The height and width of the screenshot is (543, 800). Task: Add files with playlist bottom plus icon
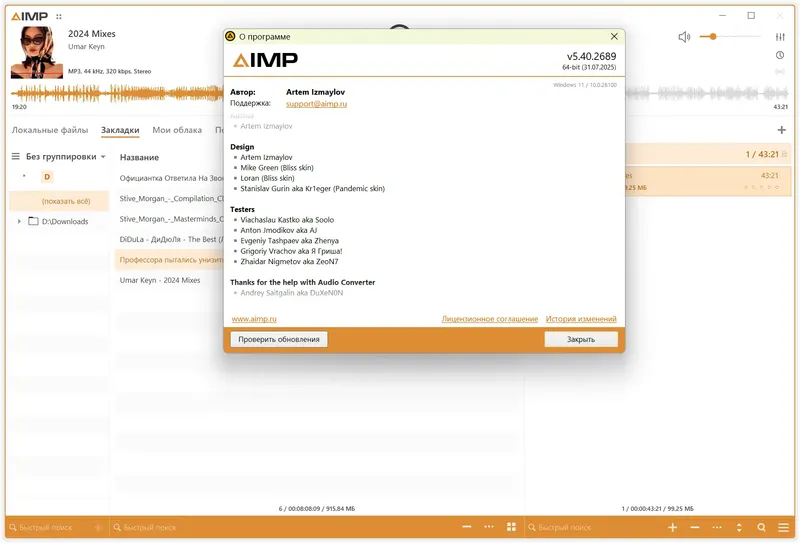coord(672,527)
